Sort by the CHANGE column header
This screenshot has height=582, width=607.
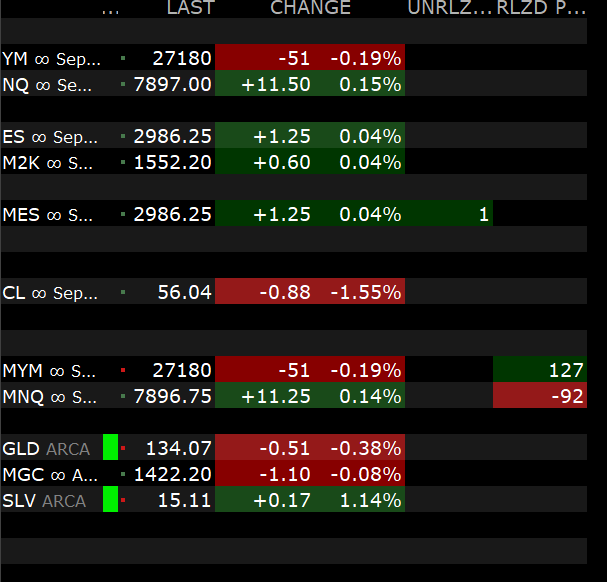pos(310,8)
